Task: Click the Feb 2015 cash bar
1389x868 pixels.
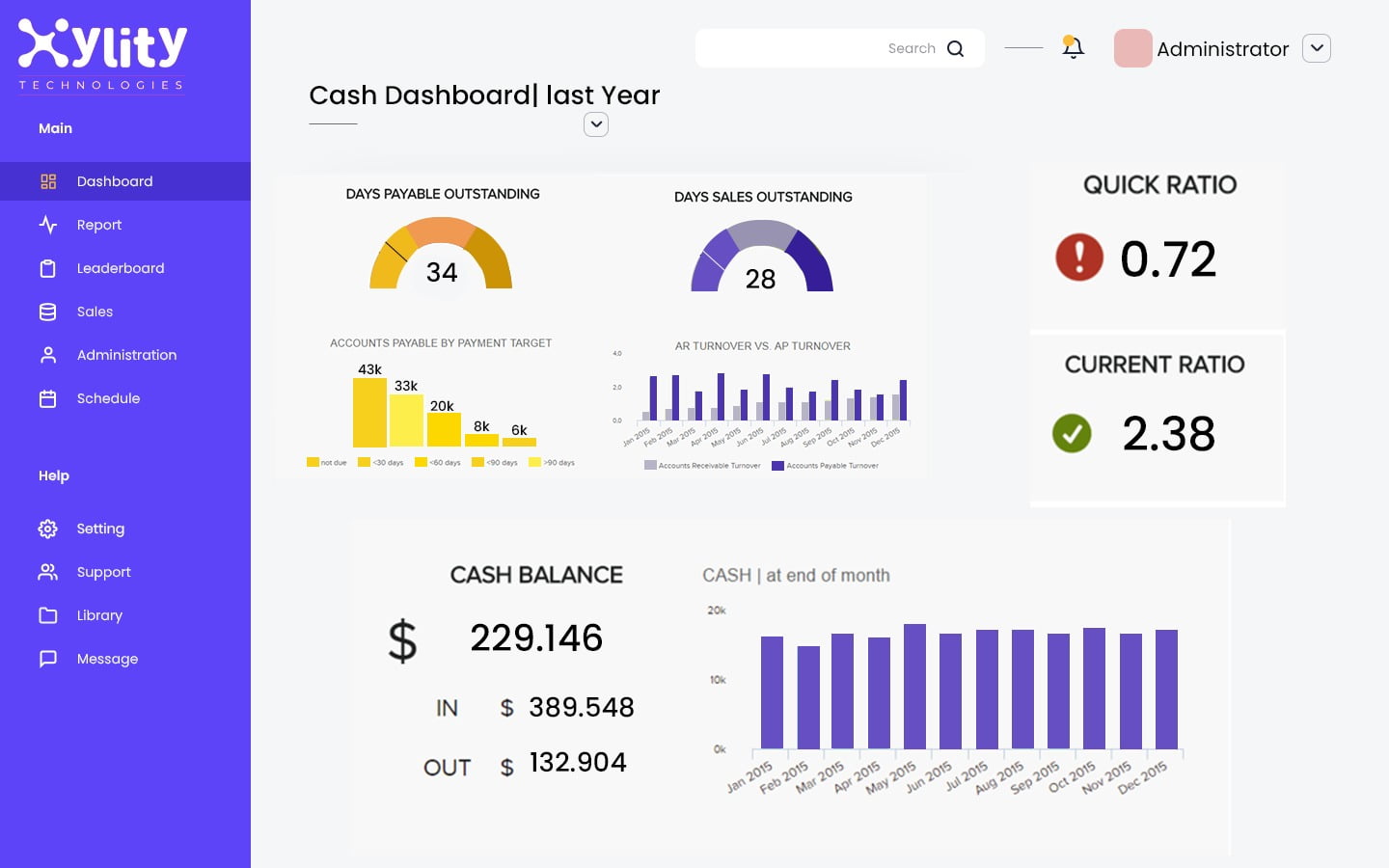Action: (808, 697)
